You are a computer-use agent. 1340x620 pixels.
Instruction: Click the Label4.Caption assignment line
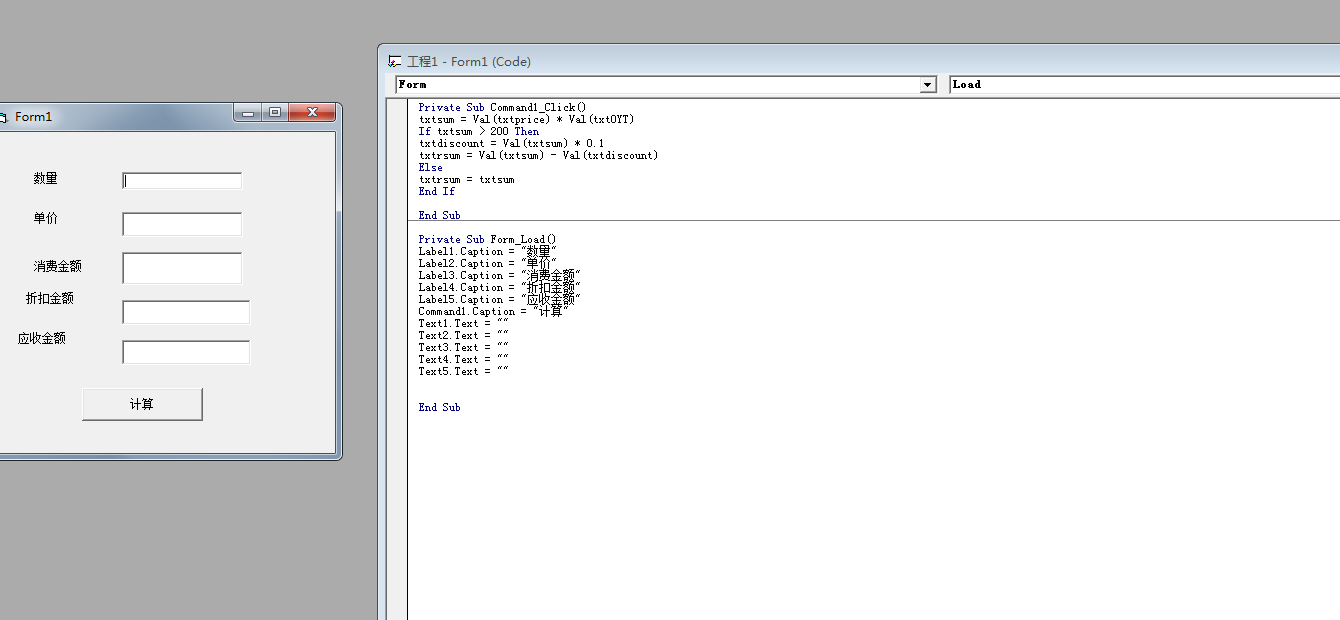click(x=500, y=287)
